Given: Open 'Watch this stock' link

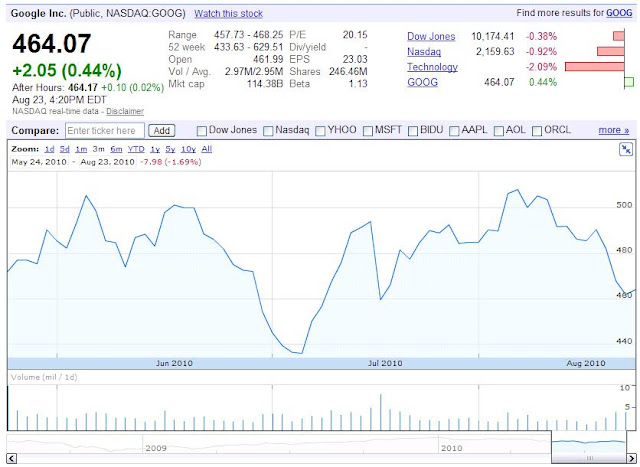Looking at the screenshot, I should (x=228, y=13).
